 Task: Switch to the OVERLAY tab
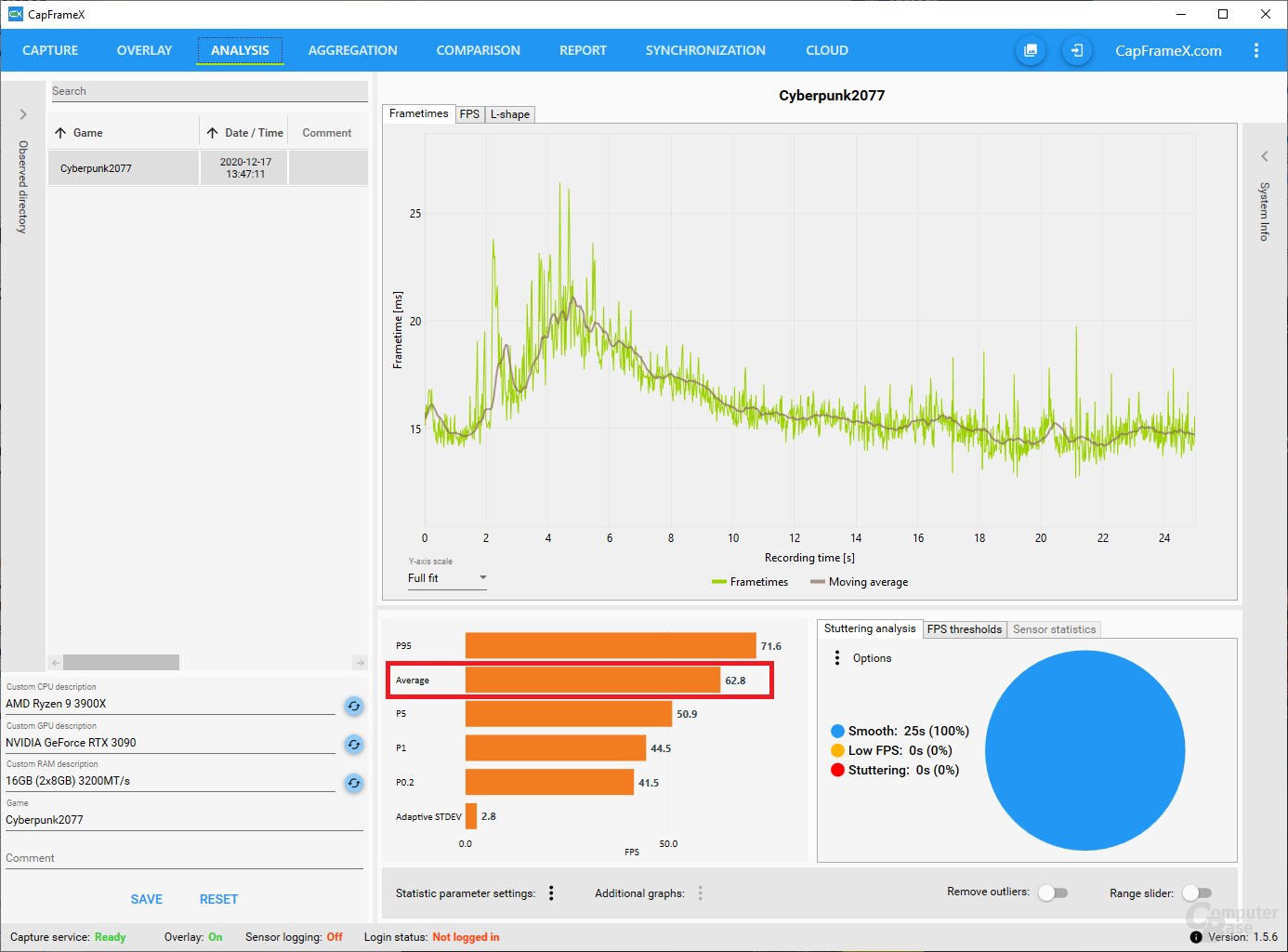click(144, 50)
